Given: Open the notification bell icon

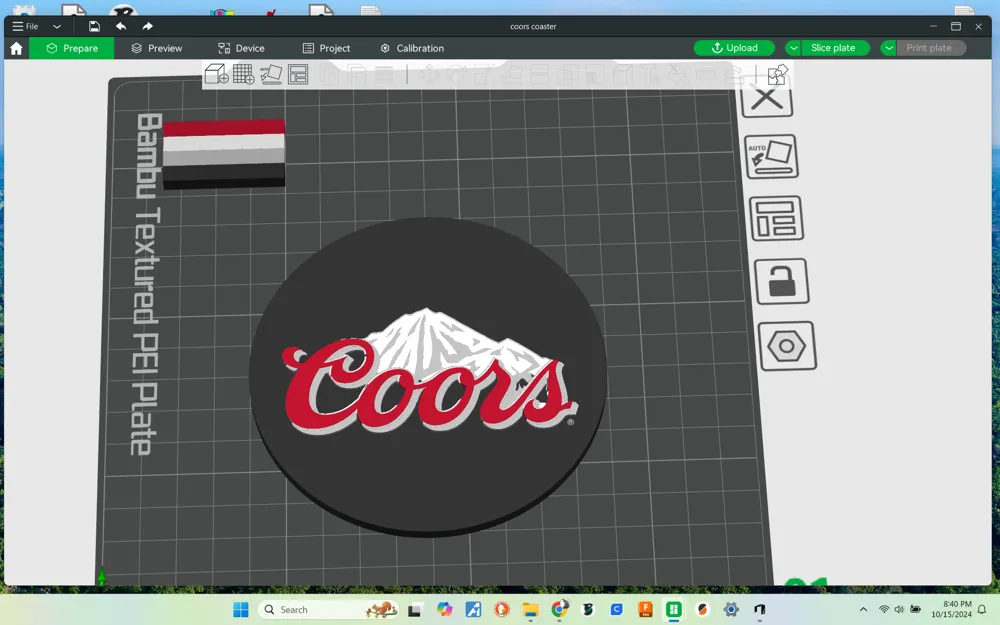Looking at the screenshot, I should click(x=982, y=610).
